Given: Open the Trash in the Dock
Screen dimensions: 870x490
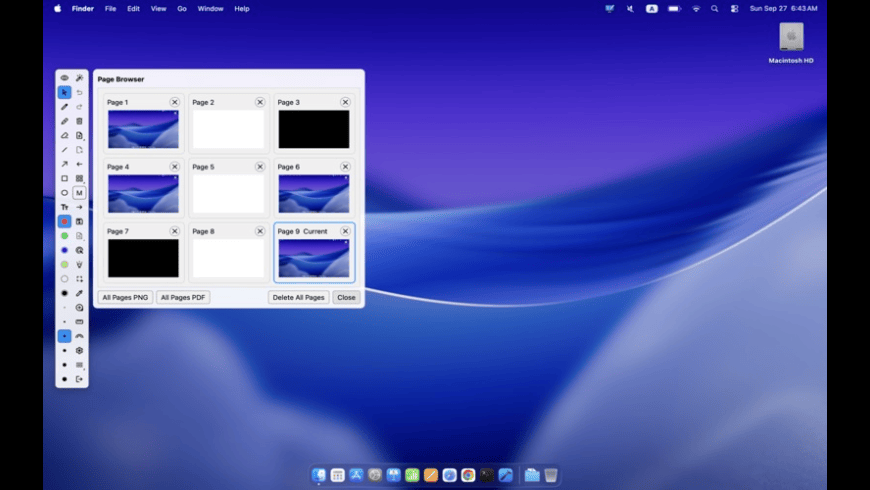Looking at the screenshot, I should (x=550, y=475).
